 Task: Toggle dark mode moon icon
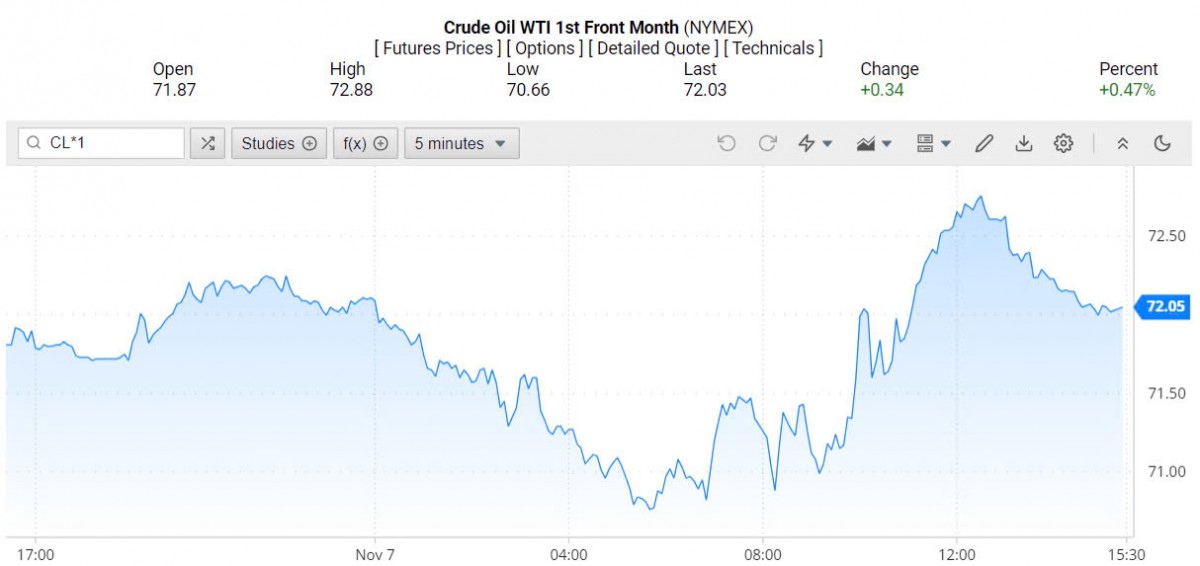(1162, 143)
